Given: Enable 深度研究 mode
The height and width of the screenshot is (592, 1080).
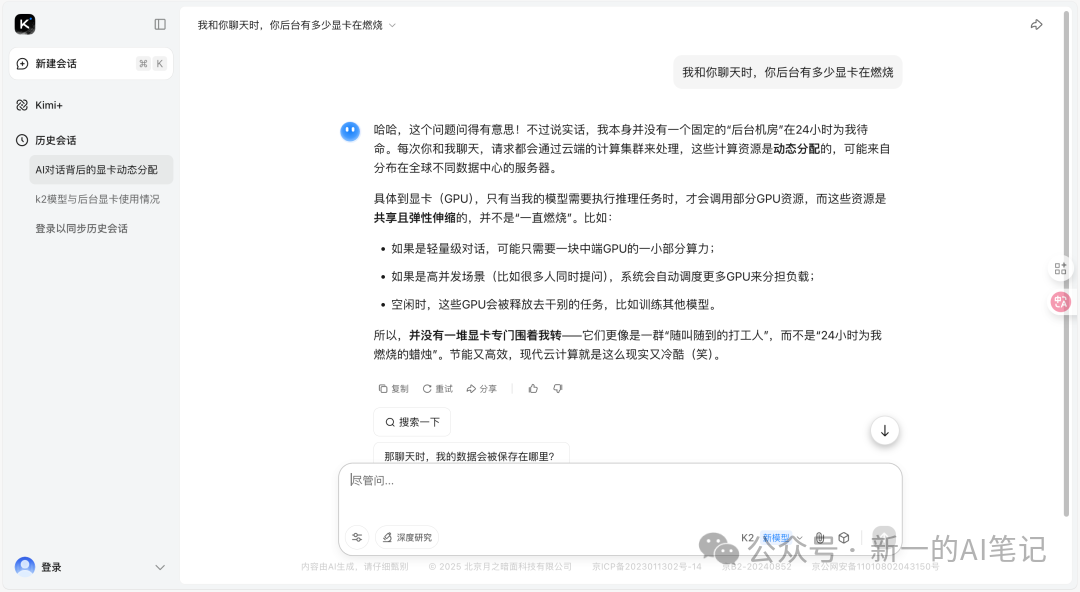Looking at the screenshot, I should pyautogui.click(x=406, y=537).
